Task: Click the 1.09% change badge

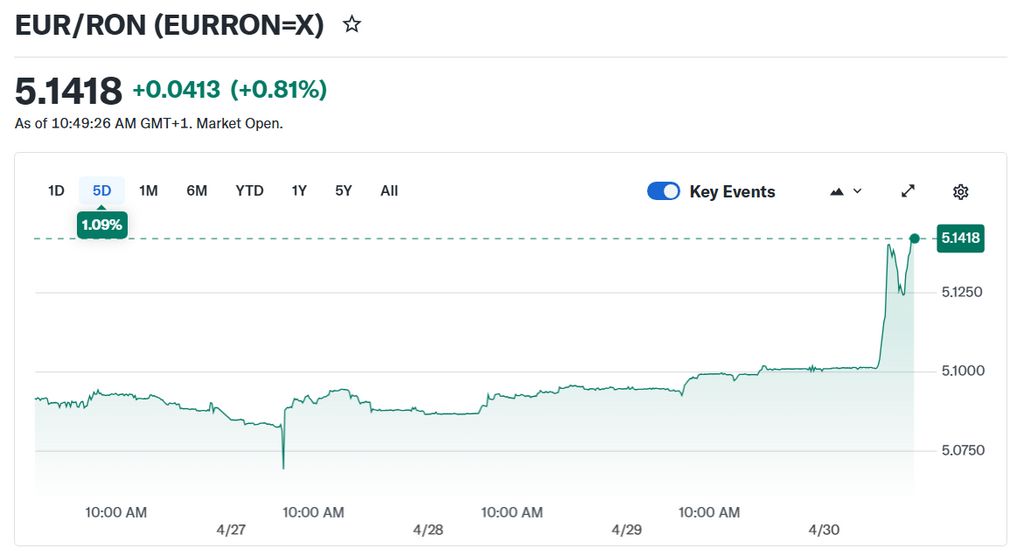Action: click(x=102, y=225)
